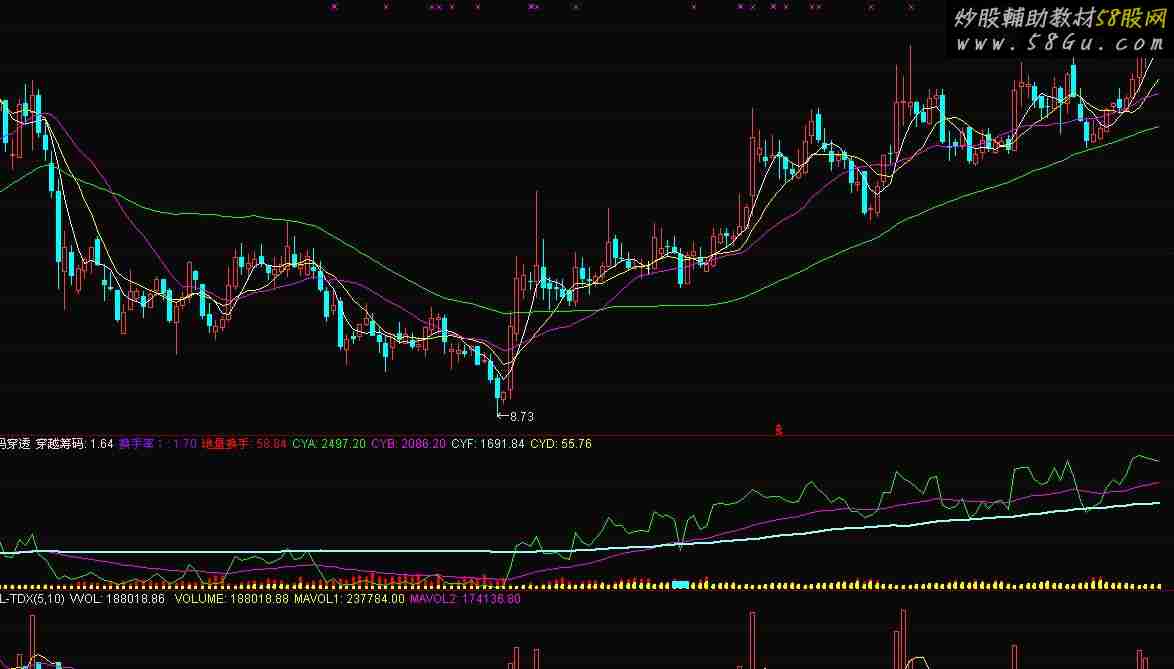This screenshot has height=669, width=1174.
Task: Click the 8.73 lowest price label
Action: [x=521, y=416]
